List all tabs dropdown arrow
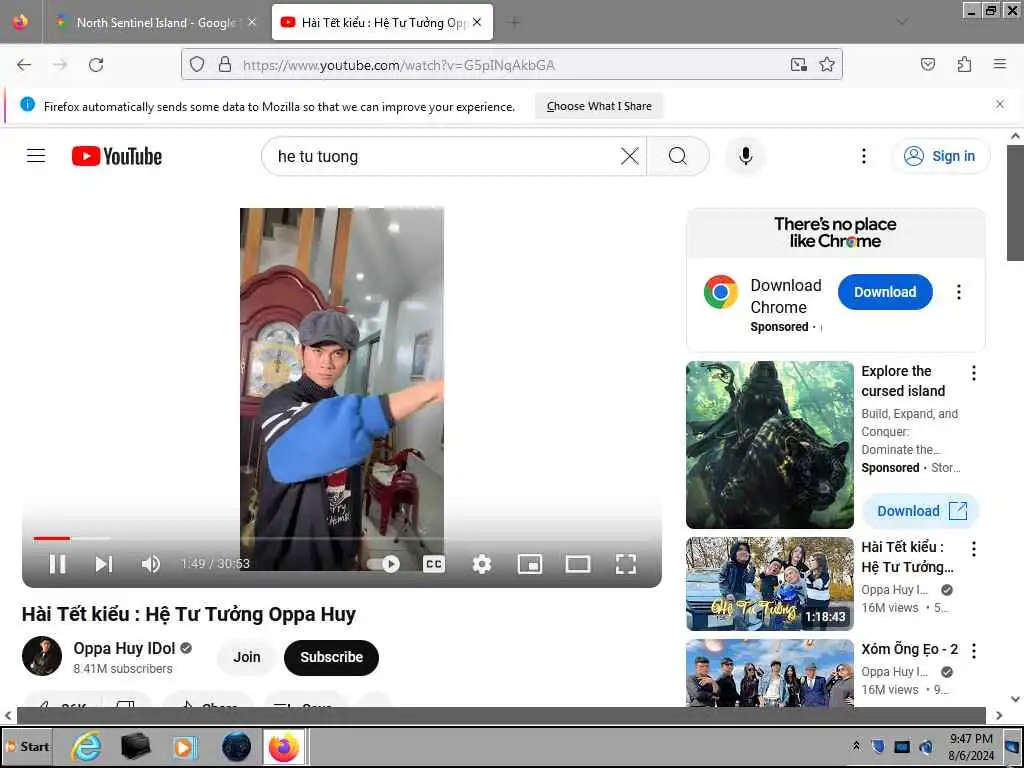 click(x=902, y=22)
